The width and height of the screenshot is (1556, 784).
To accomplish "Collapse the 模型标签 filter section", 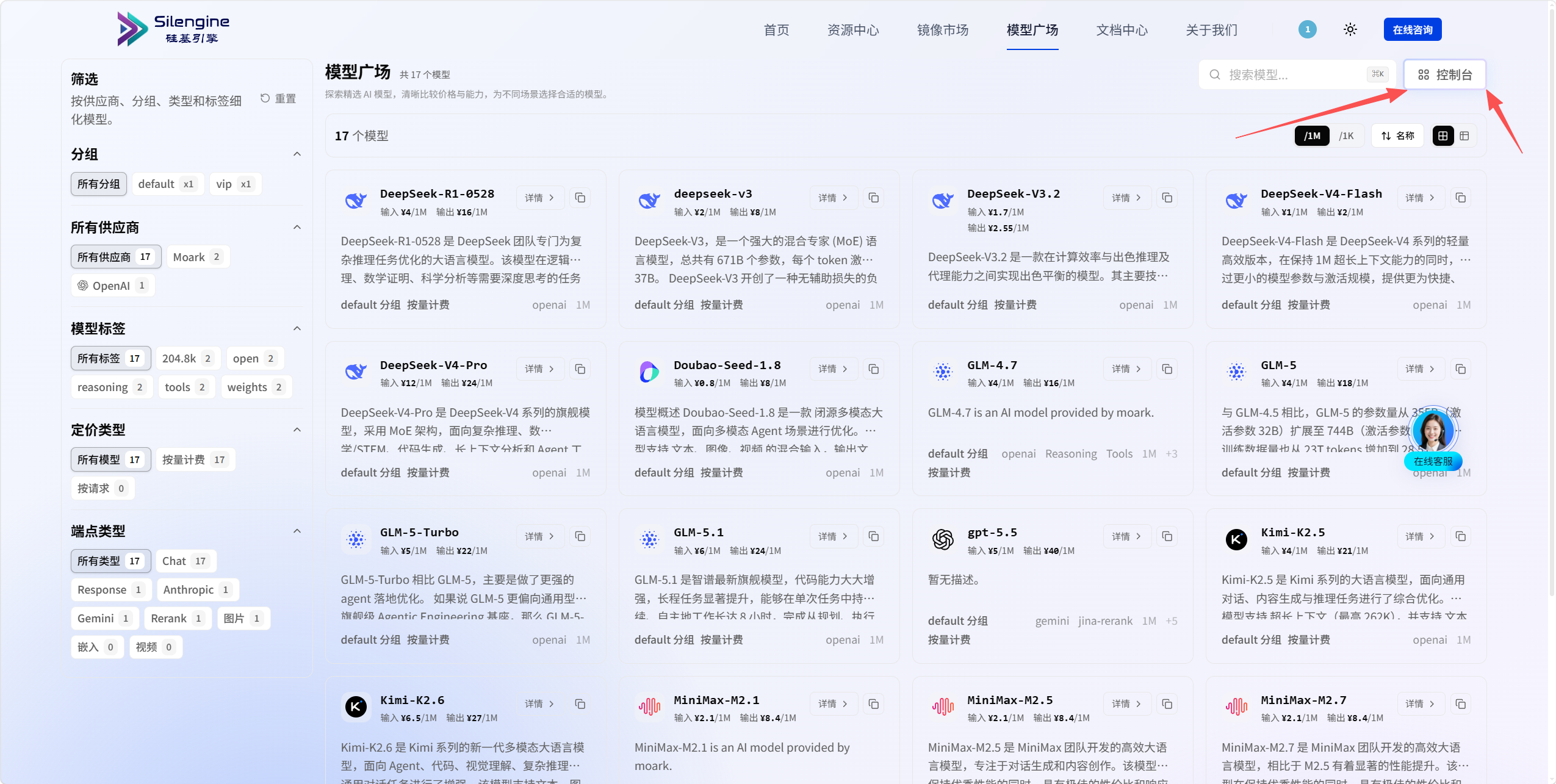I will tap(297, 328).
